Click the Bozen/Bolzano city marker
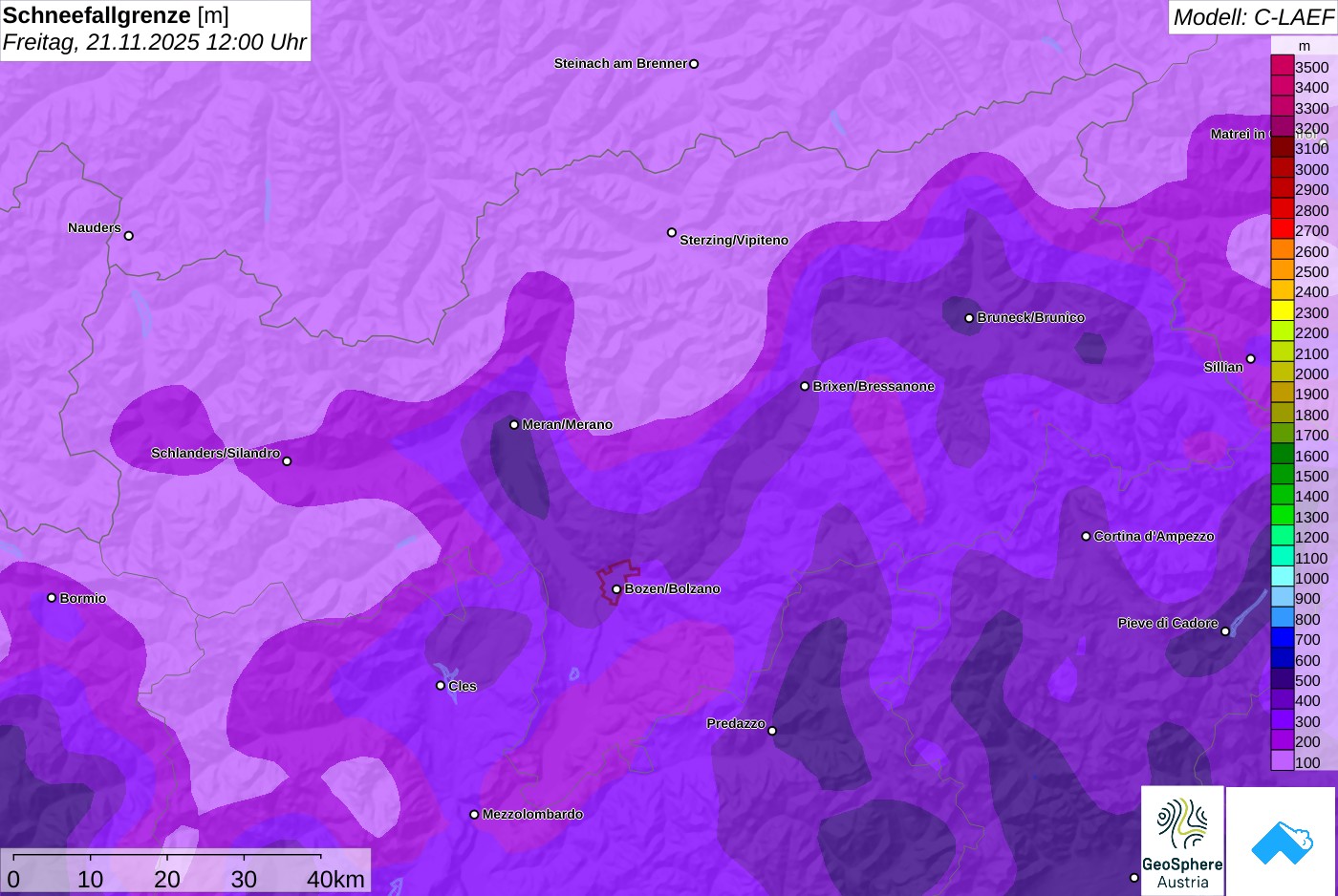The image size is (1338, 896). 616,589
